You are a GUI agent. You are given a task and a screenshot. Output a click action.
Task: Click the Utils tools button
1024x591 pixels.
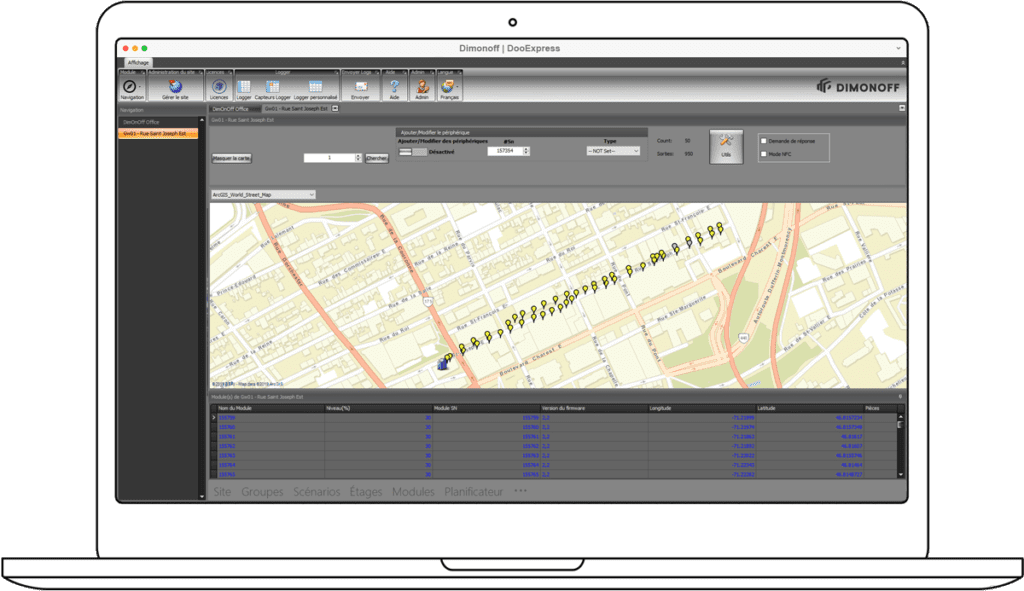pyautogui.click(x=726, y=146)
